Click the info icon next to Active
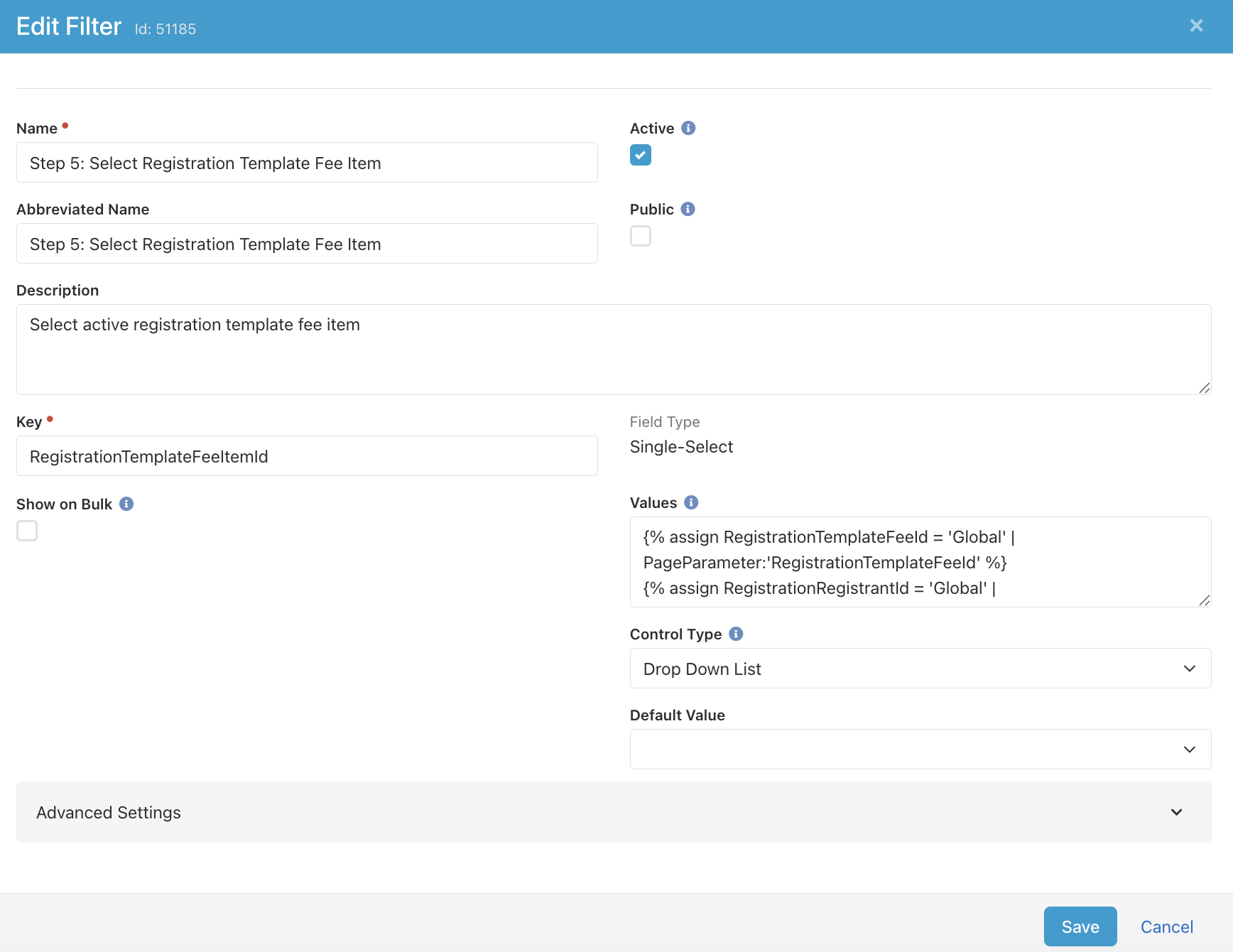Image resolution: width=1233 pixels, height=952 pixels. [x=688, y=128]
